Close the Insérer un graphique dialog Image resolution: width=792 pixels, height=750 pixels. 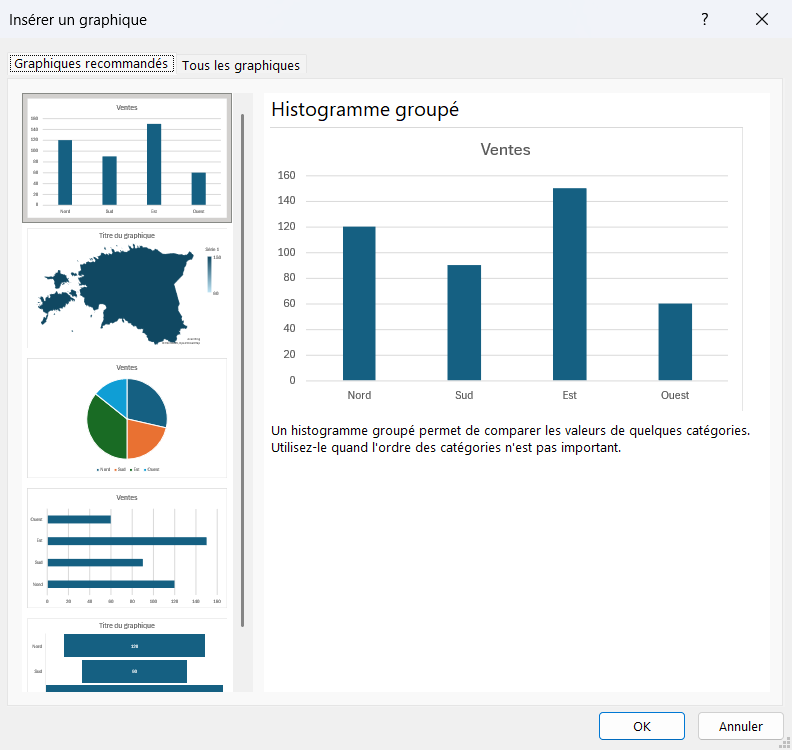tap(762, 19)
